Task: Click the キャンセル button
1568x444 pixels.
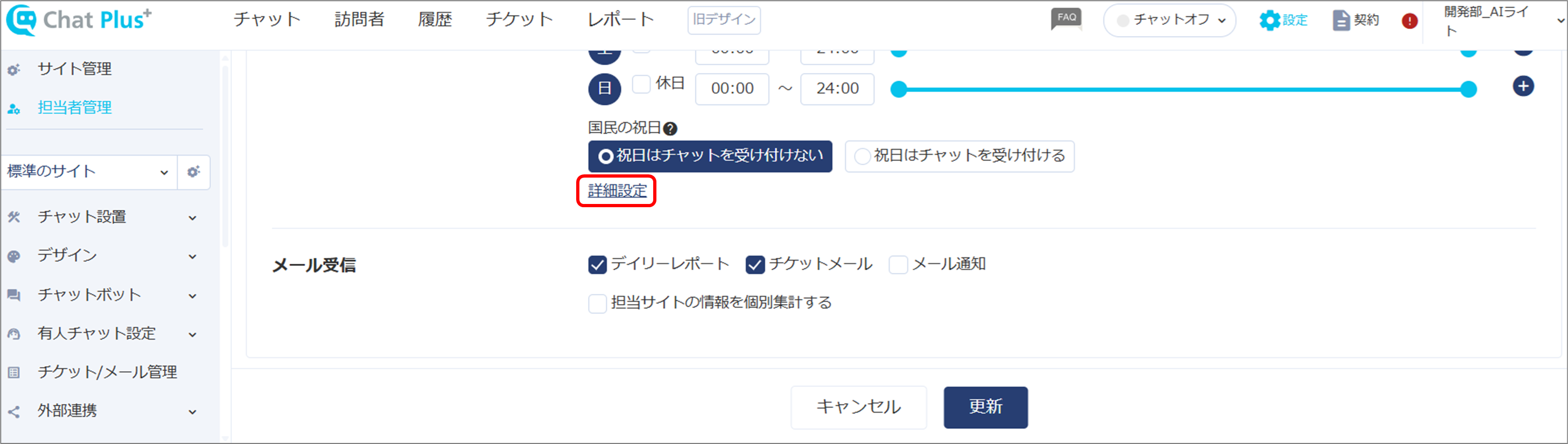Action: tap(858, 407)
